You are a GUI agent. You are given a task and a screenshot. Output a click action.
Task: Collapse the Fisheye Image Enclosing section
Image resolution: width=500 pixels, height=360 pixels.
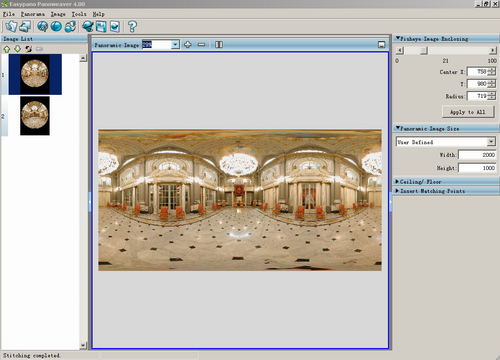coord(398,38)
